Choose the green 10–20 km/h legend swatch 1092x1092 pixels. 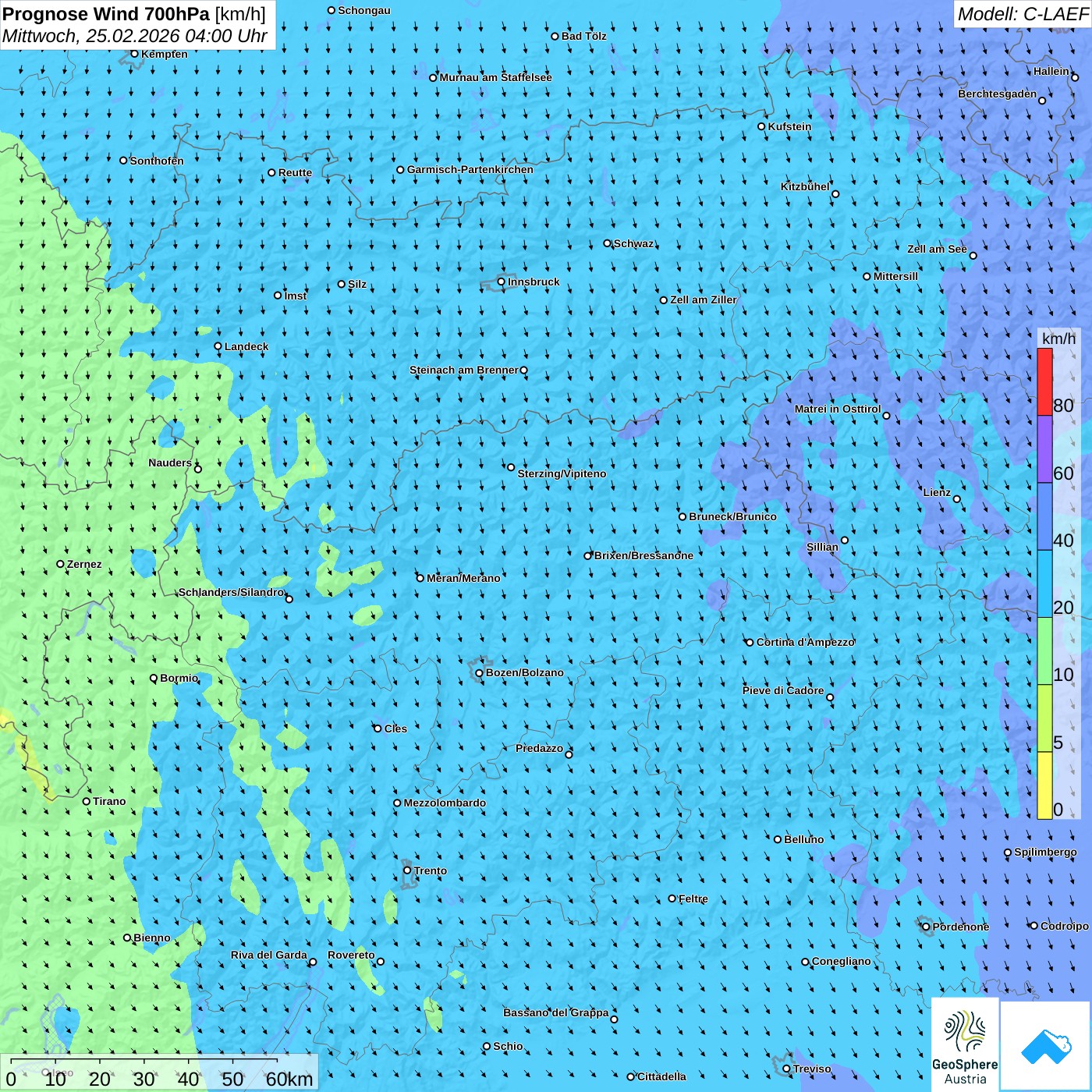[1044, 651]
